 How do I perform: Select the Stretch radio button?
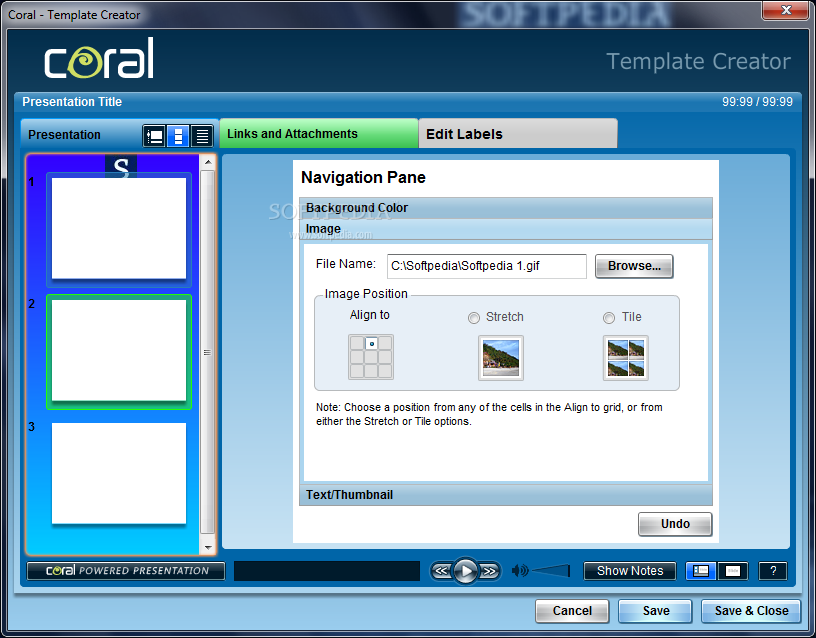tap(474, 317)
